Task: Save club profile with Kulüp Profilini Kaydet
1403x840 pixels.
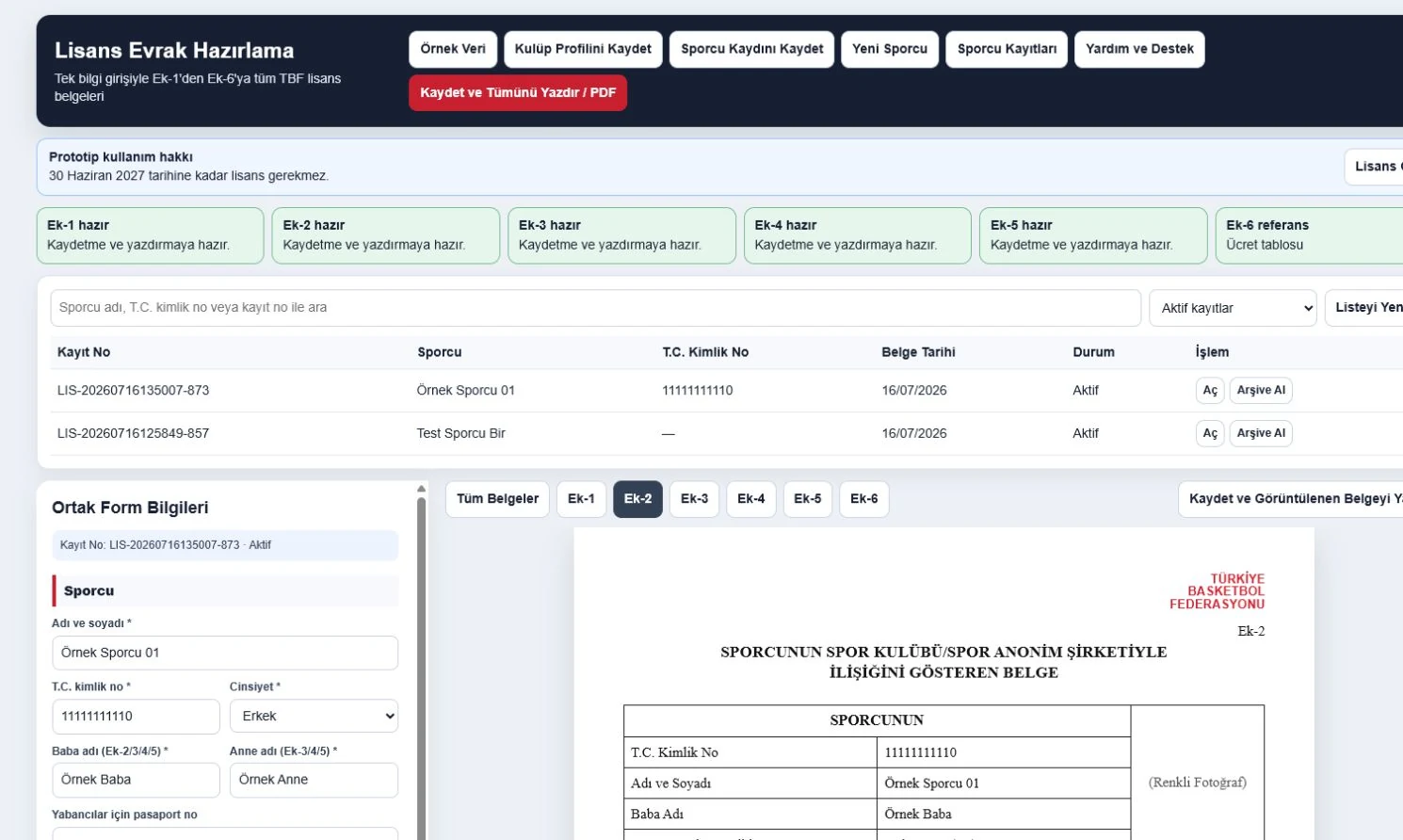Action: pyautogui.click(x=583, y=49)
